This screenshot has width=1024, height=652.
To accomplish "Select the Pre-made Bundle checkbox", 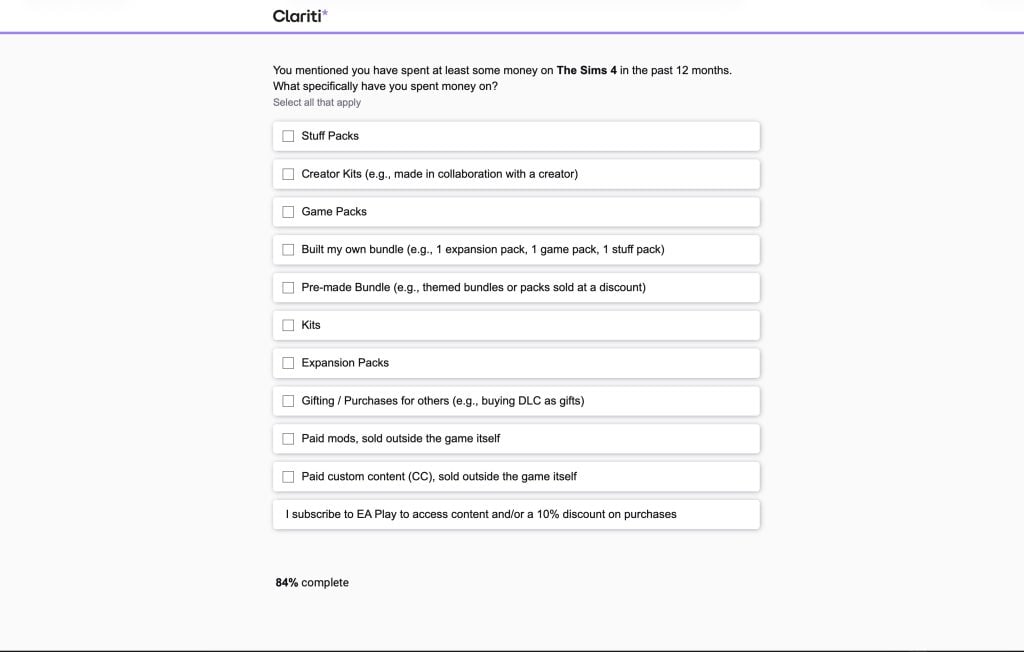I will (288, 287).
